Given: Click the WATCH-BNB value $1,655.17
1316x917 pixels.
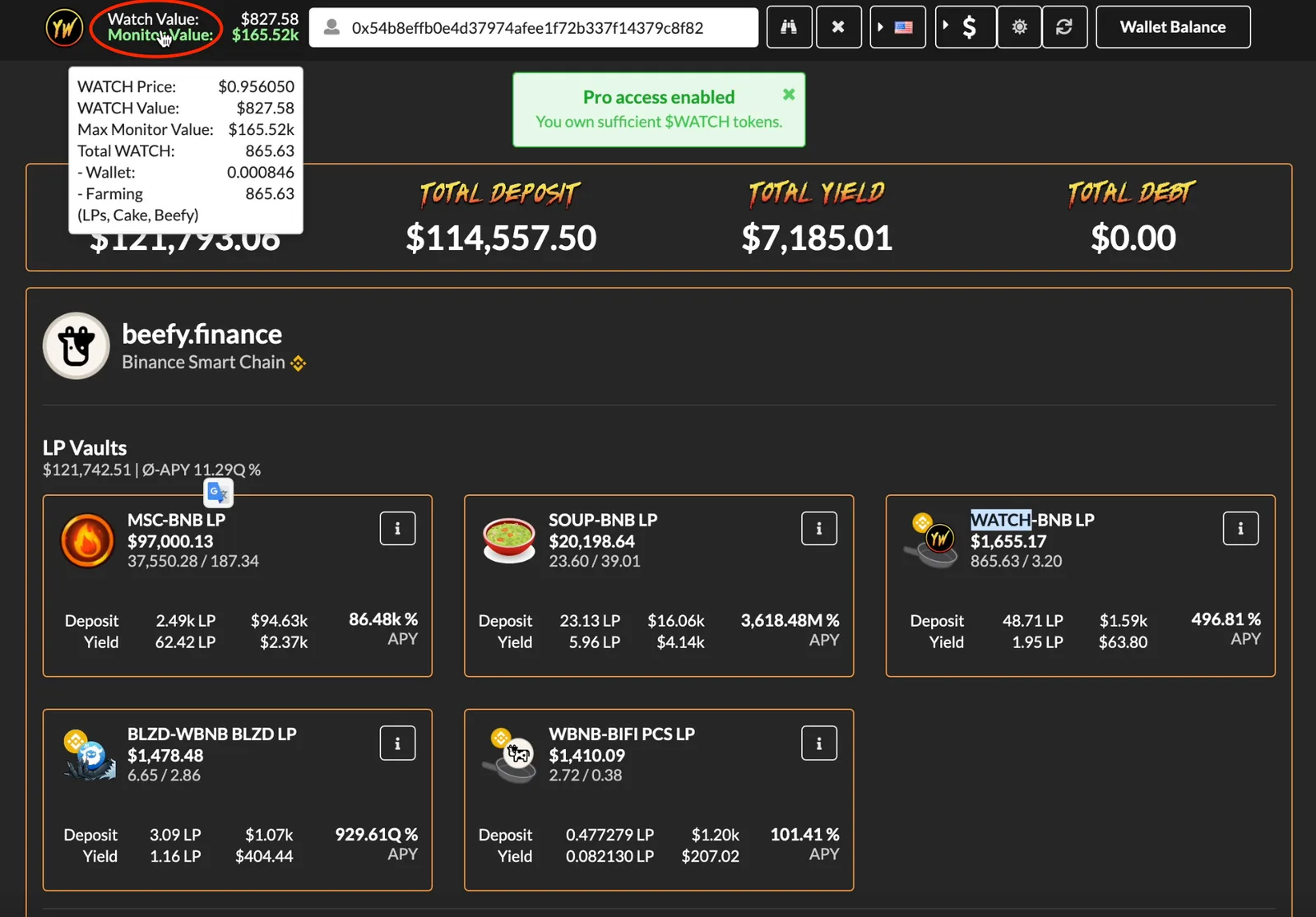Looking at the screenshot, I should pyautogui.click(x=1008, y=541).
